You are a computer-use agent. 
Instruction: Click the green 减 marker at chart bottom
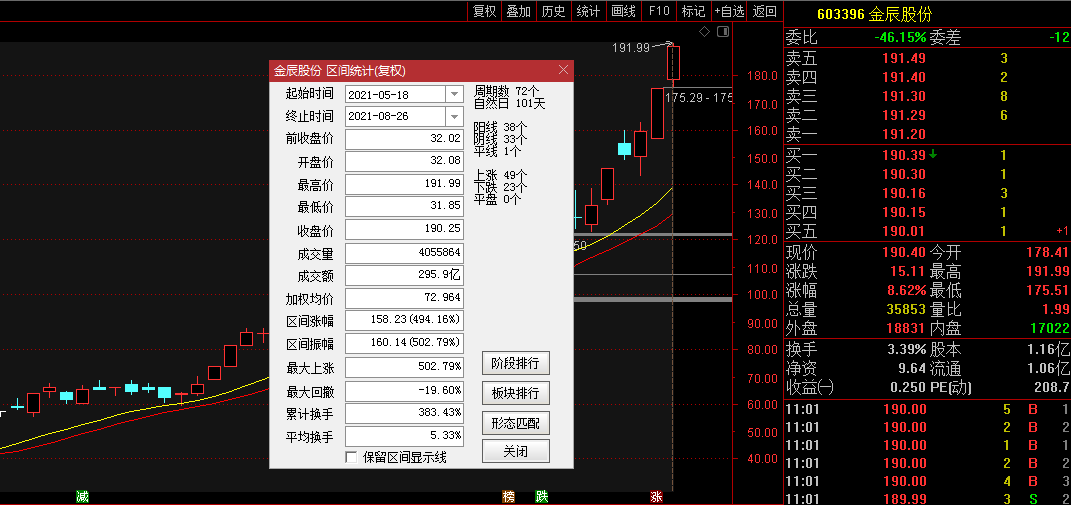[83, 497]
